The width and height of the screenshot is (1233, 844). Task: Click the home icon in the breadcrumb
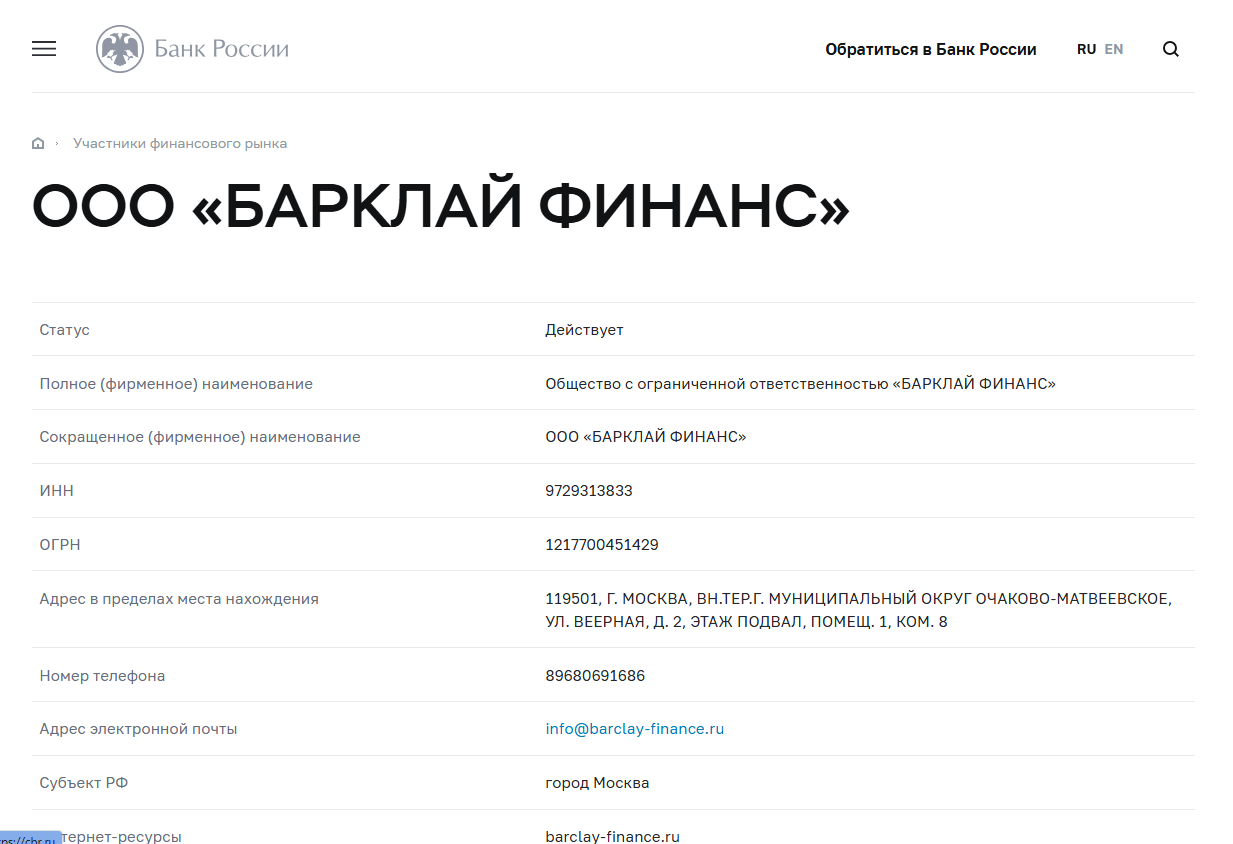pos(37,142)
